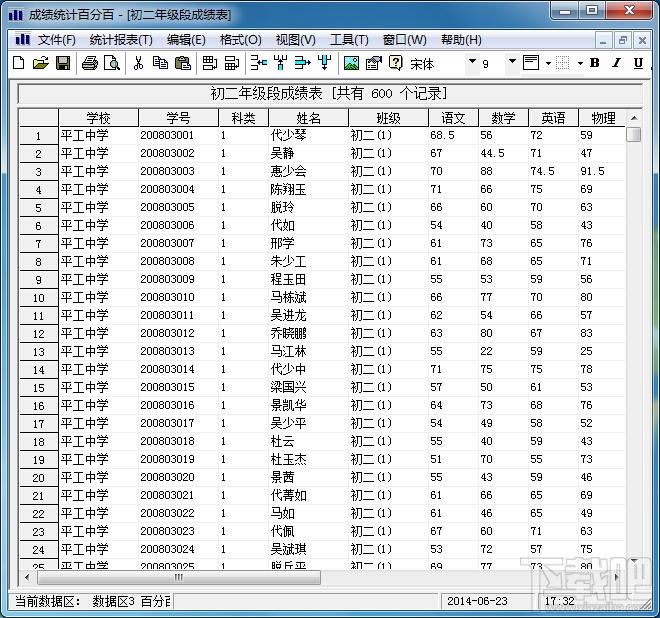Click the Print icon

(x=90, y=63)
